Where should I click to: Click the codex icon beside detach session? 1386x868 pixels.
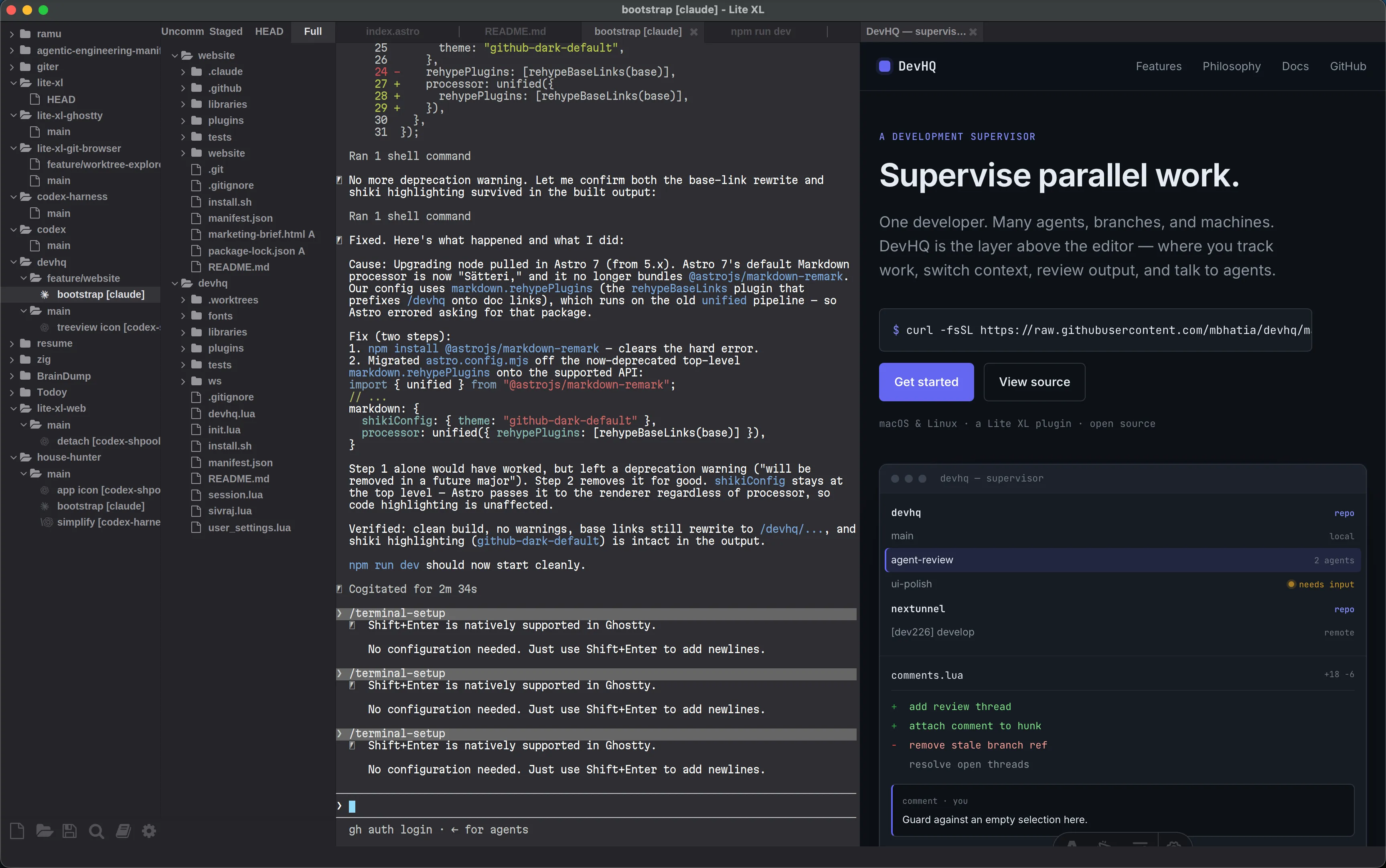click(x=45, y=441)
